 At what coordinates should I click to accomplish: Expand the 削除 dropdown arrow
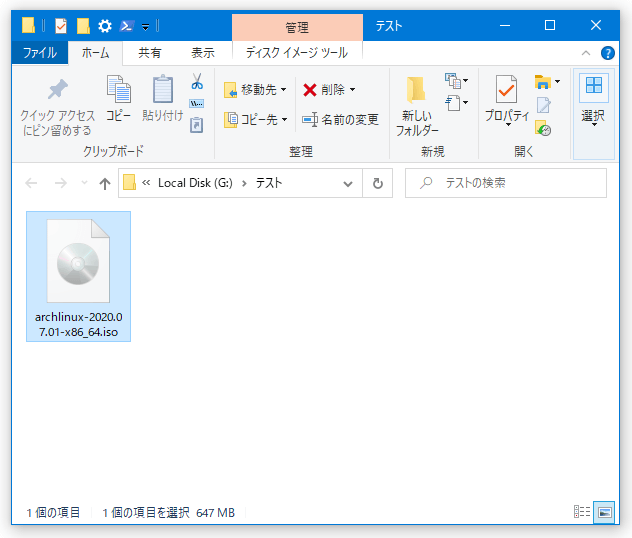click(353, 89)
